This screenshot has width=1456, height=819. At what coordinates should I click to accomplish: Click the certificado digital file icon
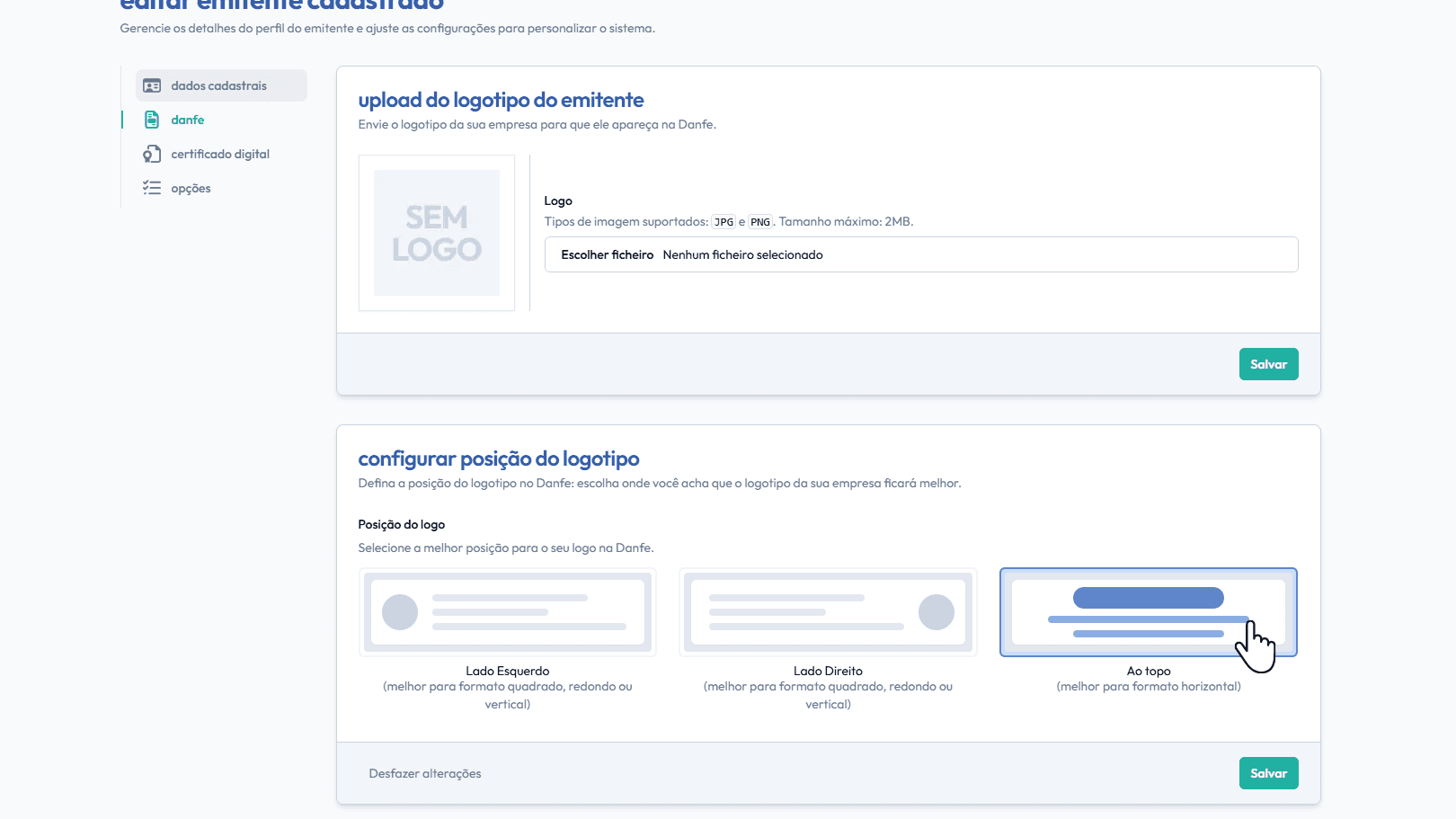click(x=152, y=154)
